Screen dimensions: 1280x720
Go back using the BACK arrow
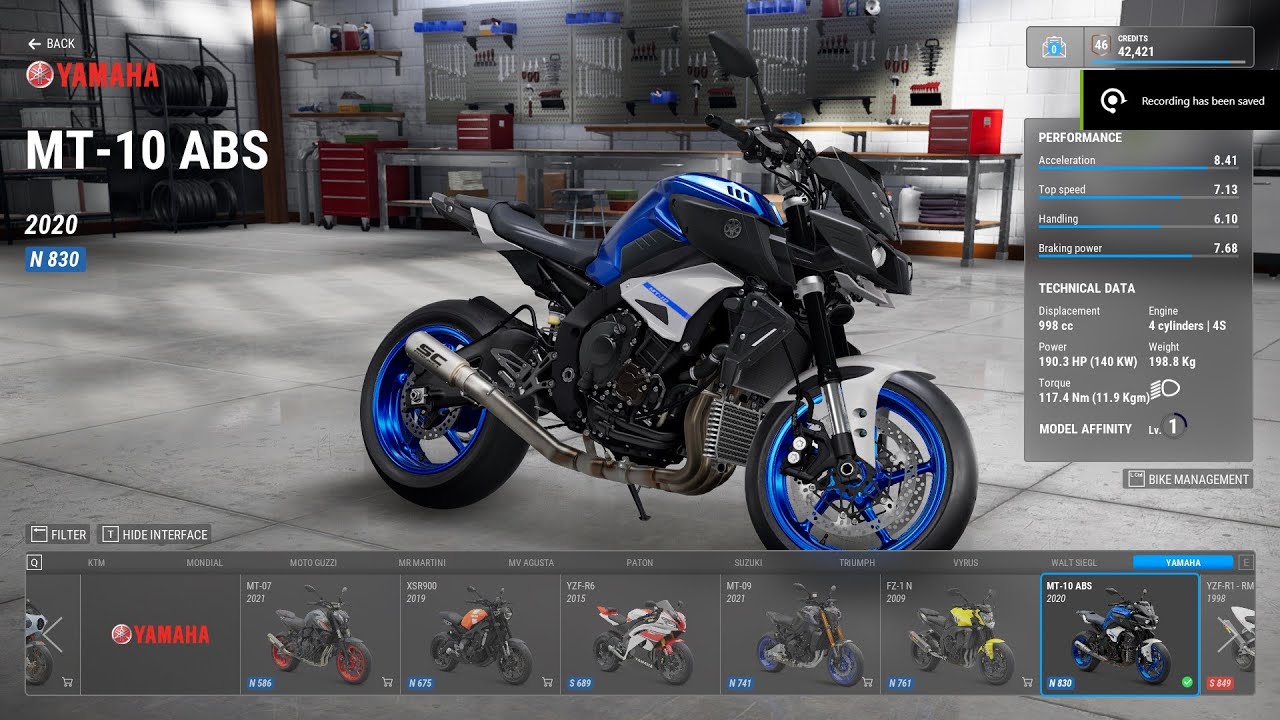coord(51,44)
